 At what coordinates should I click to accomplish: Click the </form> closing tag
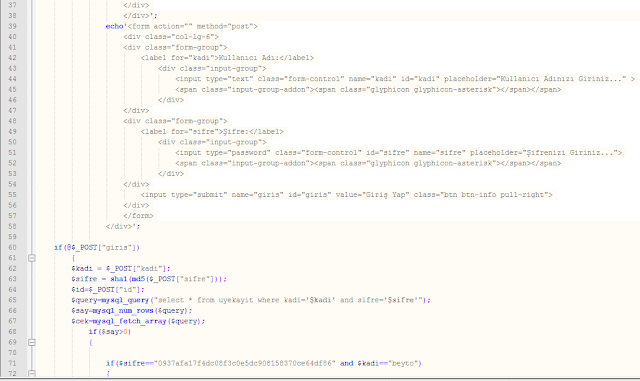[138, 216]
